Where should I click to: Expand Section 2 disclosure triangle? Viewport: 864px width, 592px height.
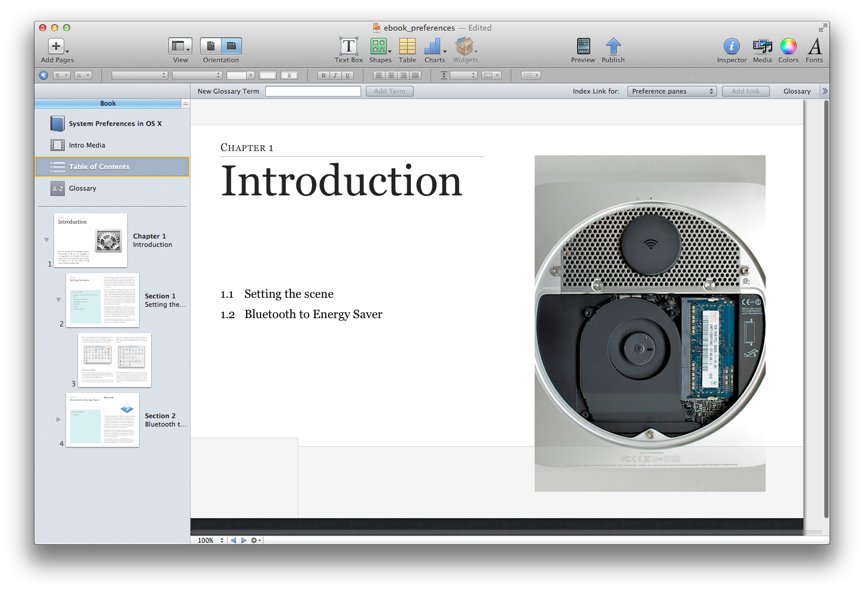click(58, 419)
